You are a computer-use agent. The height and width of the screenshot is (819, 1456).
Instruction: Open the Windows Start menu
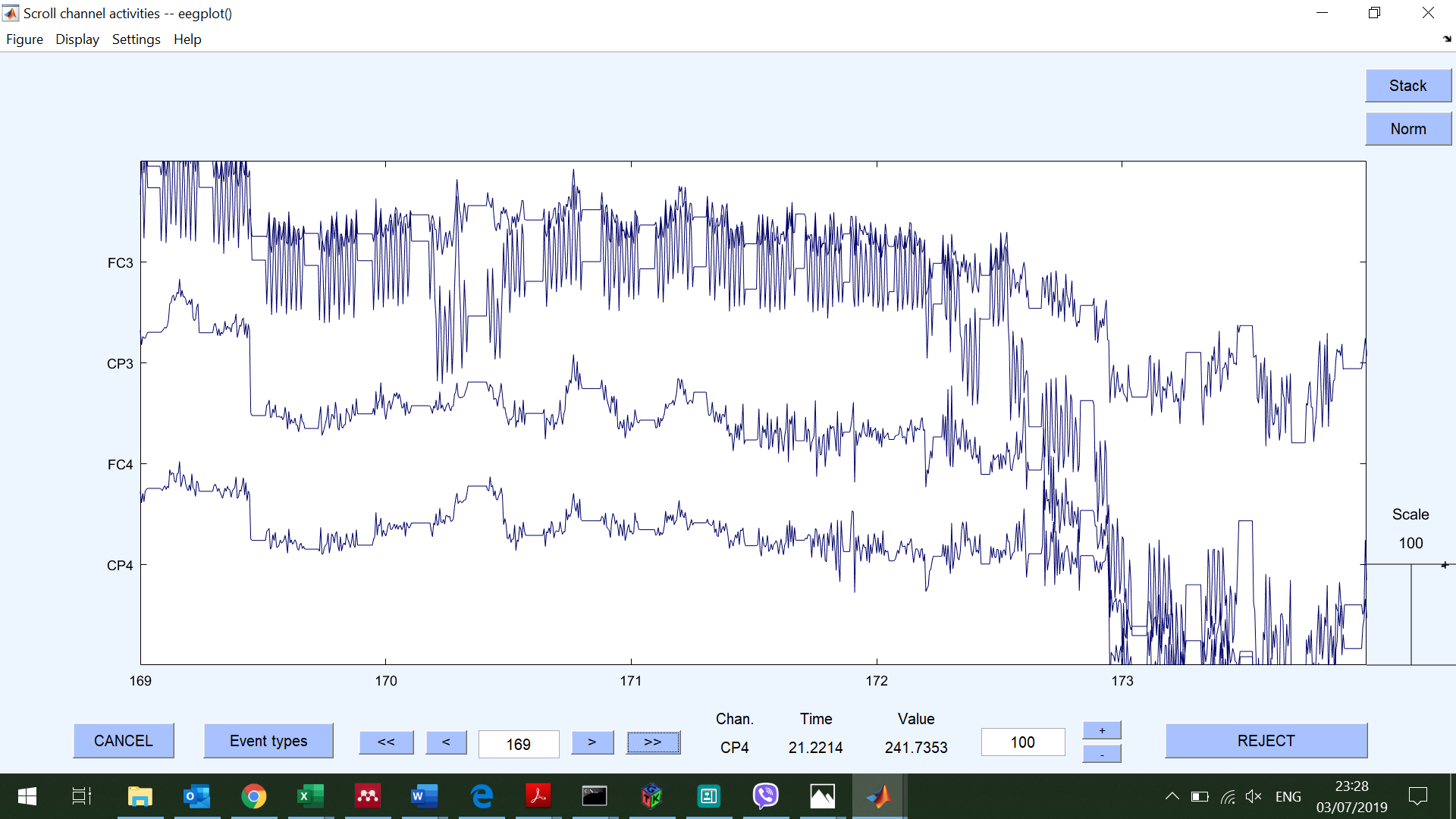(27, 796)
